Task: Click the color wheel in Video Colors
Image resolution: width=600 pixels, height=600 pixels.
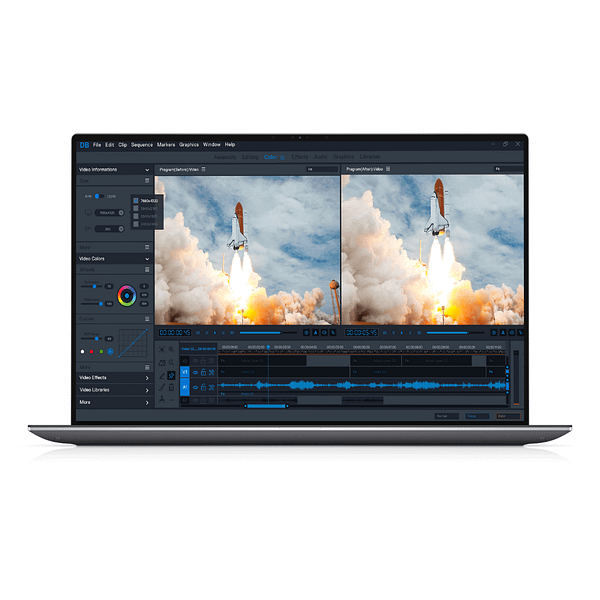Action: tap(126, 295)
